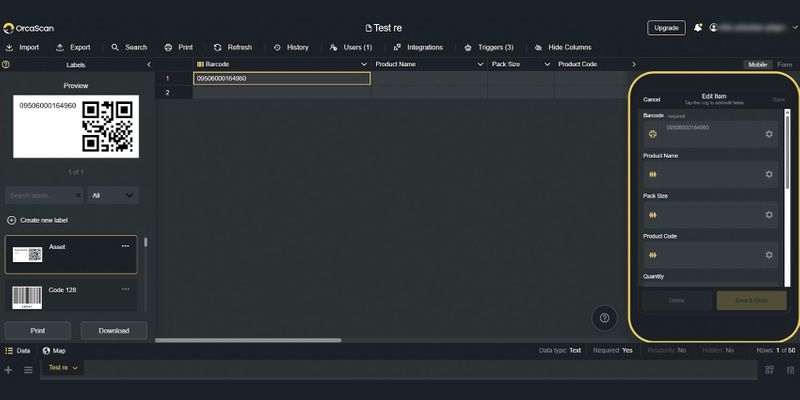The image size is (800, 400).
Task: Switch to the Map tab
Action: click(x=53, y=351)
